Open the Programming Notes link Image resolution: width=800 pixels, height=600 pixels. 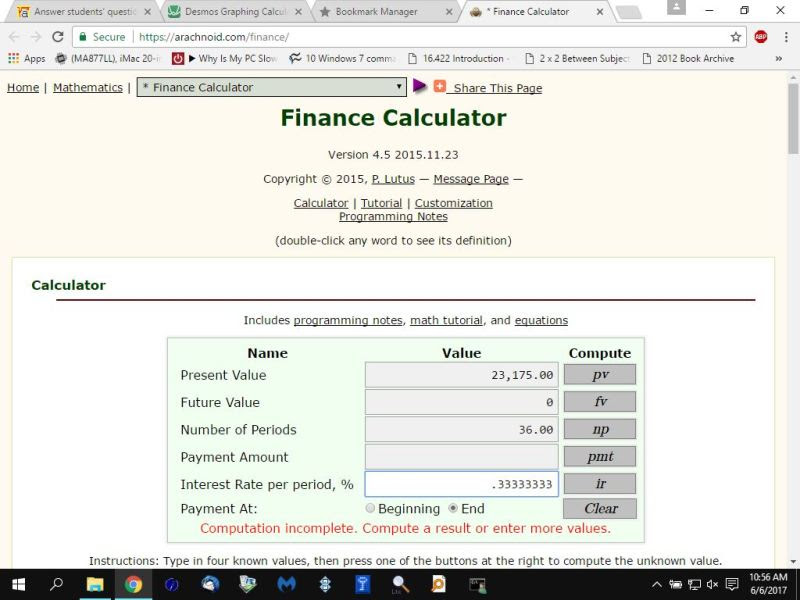[x=393, y=216]
